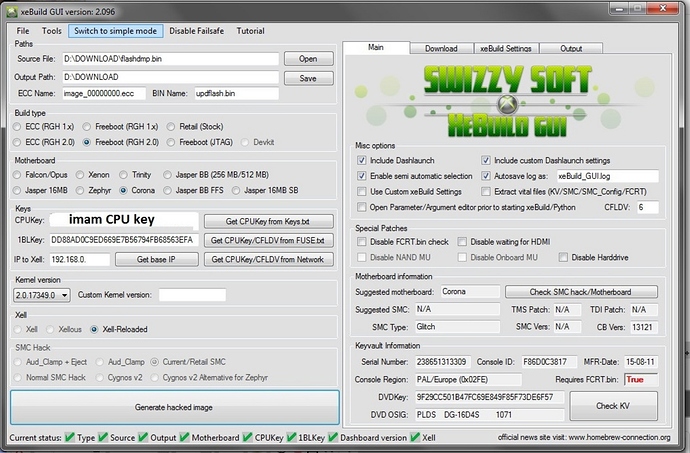Click the DVDKey value field
The image size is (690, 453).
[489, 397]
